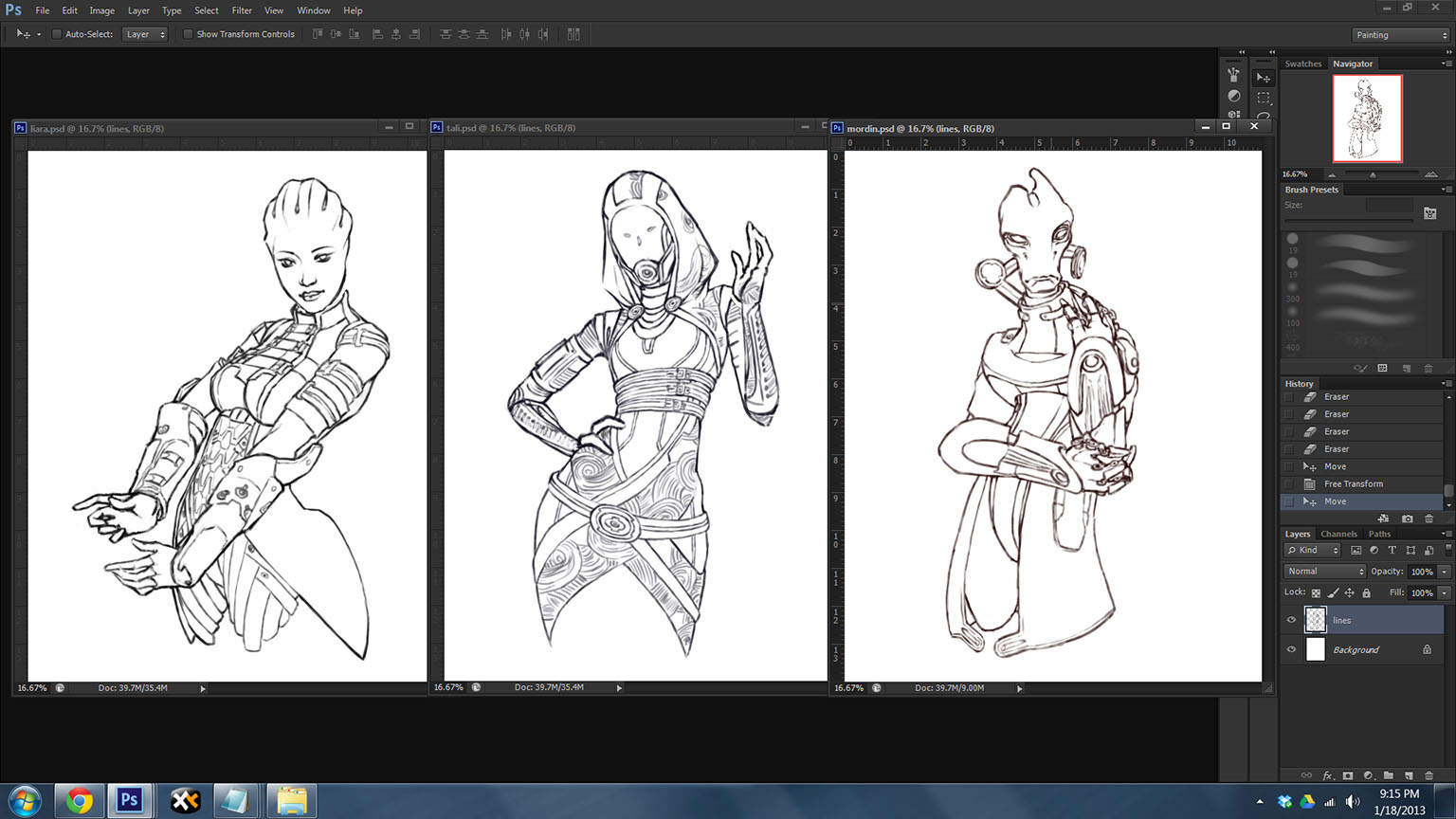
Task: Hide the Background layer eye icon
Action: pos(1291,649)
